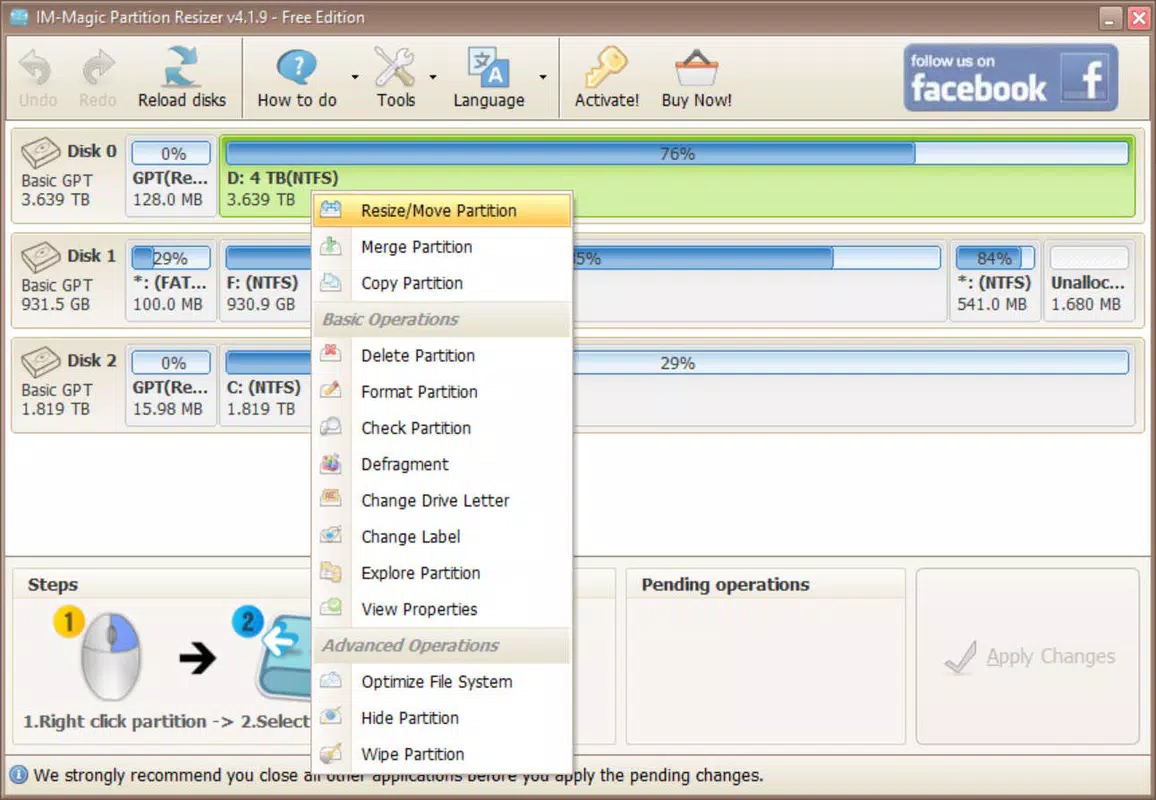The height and width of the screenshot is (800, 1156).
Task: Click the Language icon
Action: (488, 67)
